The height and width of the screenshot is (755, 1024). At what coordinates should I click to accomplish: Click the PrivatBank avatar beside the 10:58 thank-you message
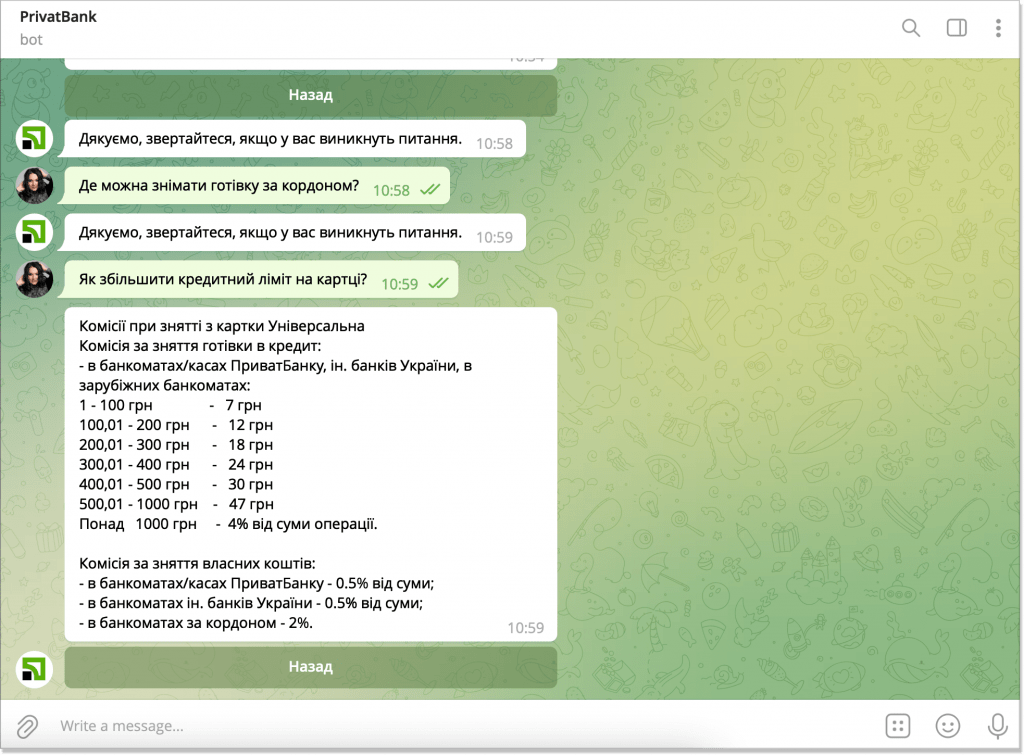(x=34, y=138)
